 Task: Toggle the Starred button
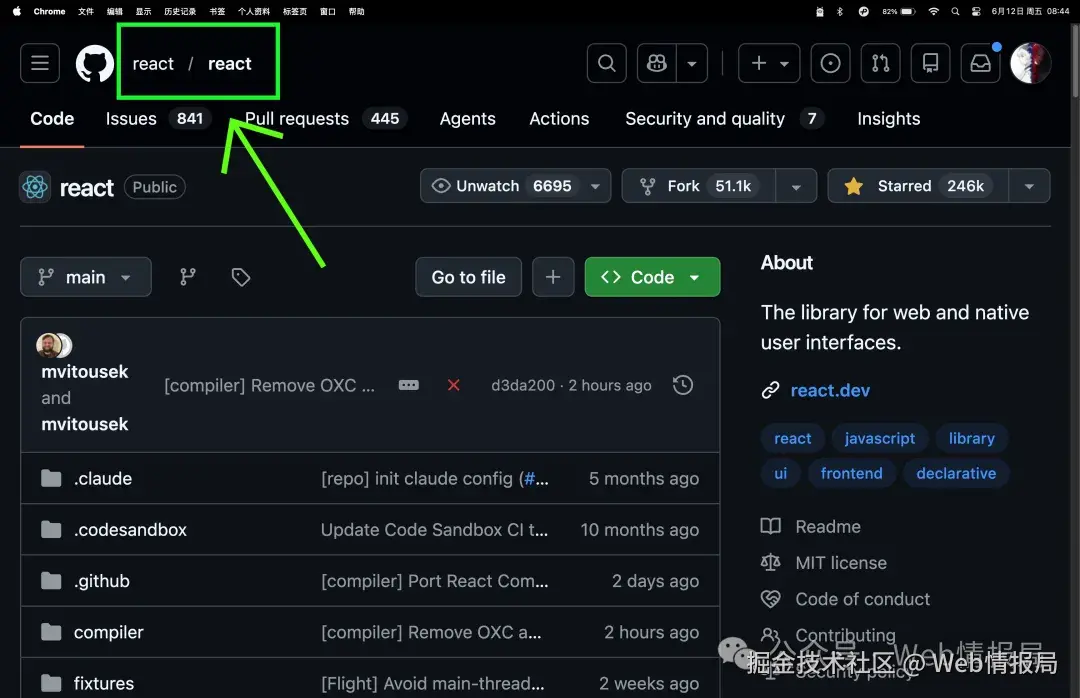(x=917, y=186)
